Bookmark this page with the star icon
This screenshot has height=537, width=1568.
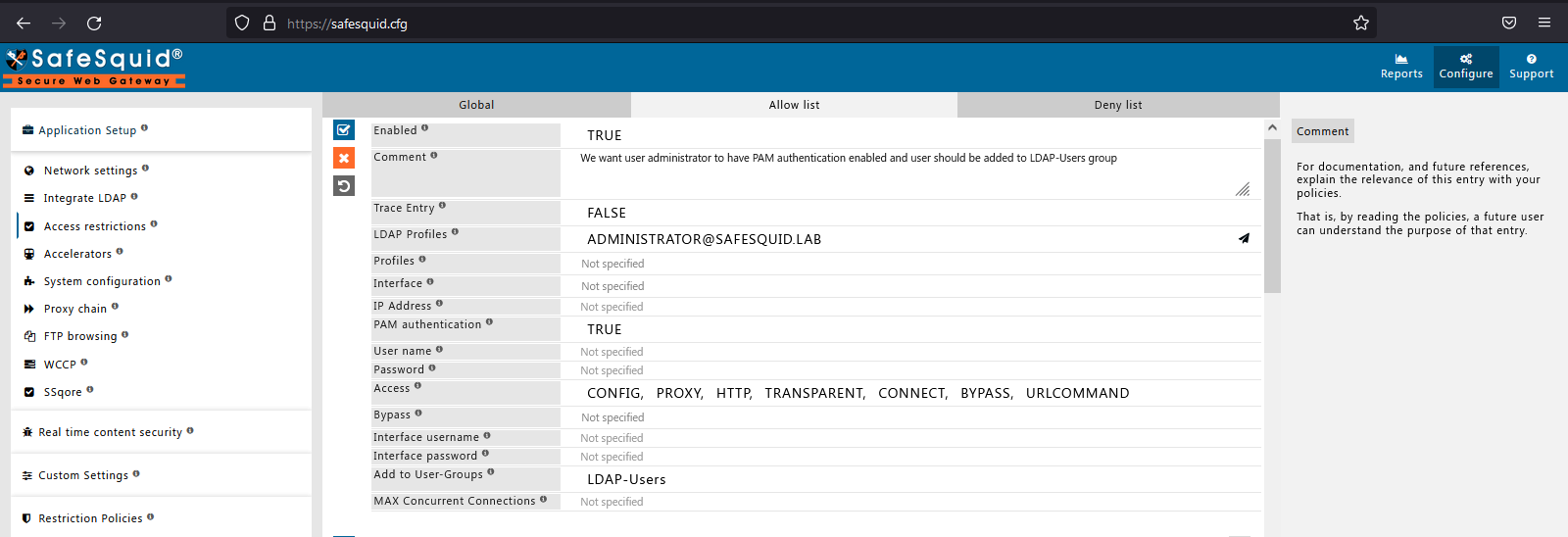(1361, 23)
